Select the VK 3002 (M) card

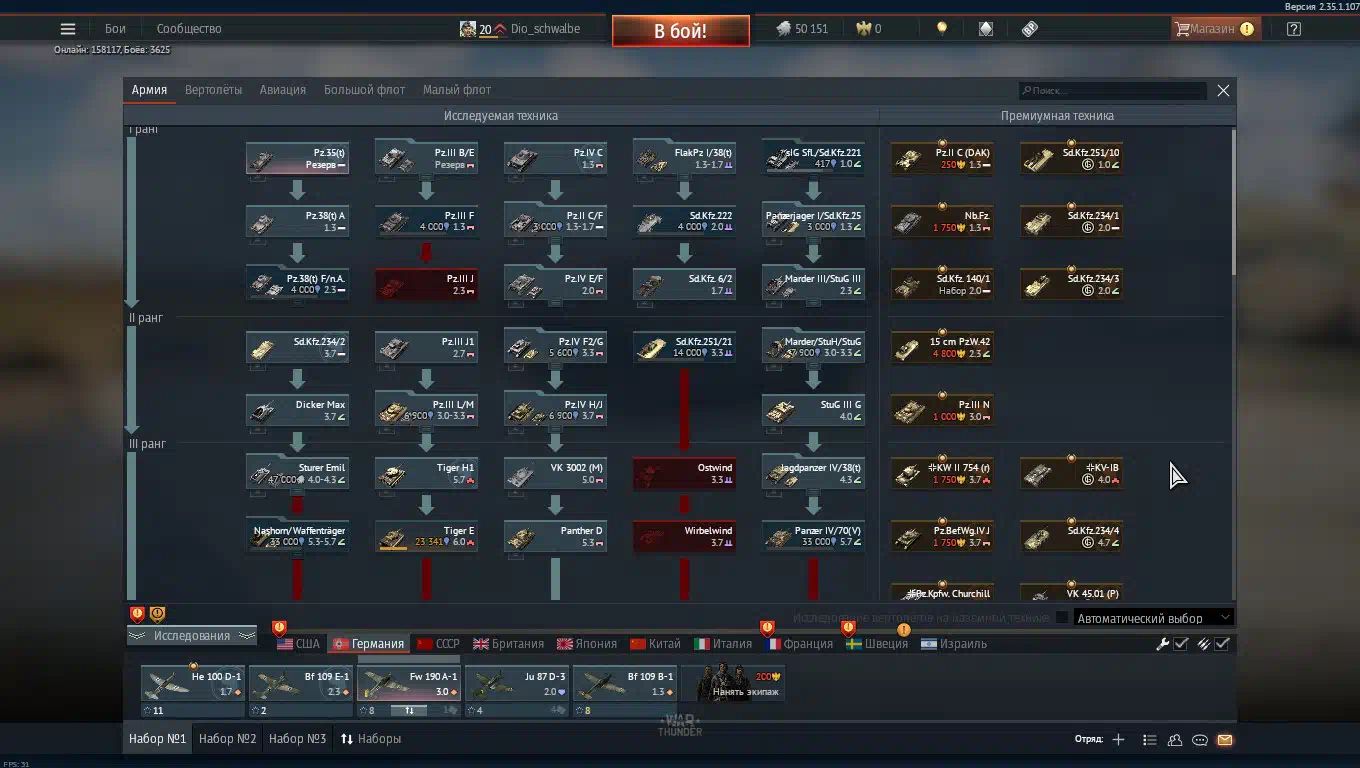point(555,473)
